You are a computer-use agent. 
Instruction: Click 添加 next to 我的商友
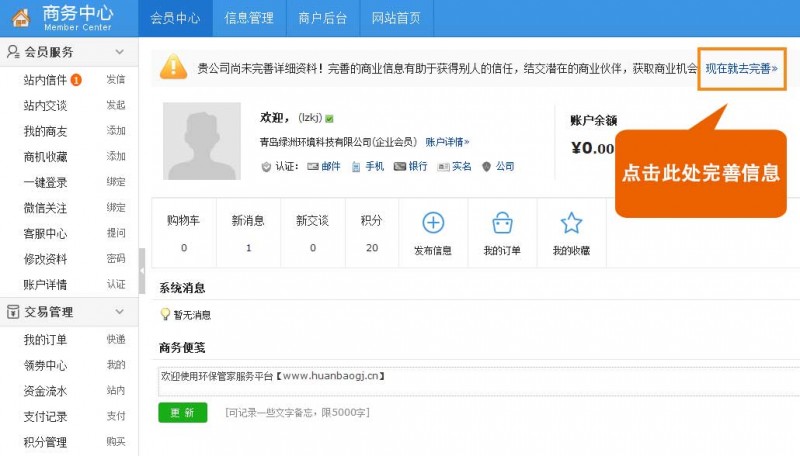[116, 131]
